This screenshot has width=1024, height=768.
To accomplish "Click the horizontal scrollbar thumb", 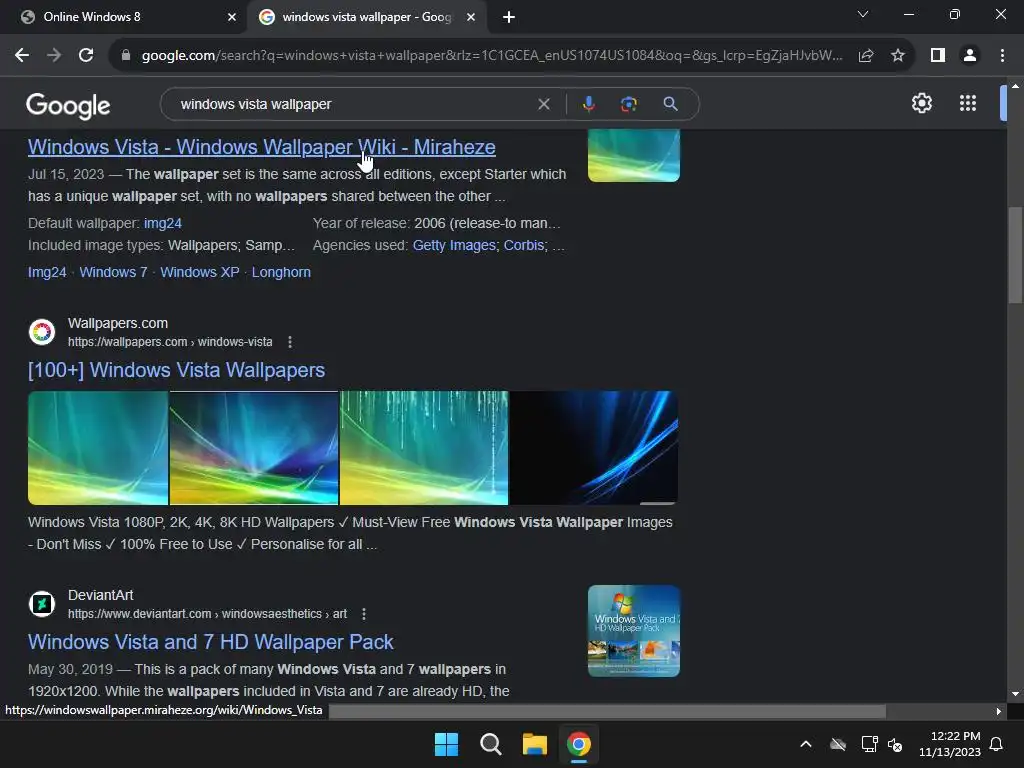I will 607,711.
